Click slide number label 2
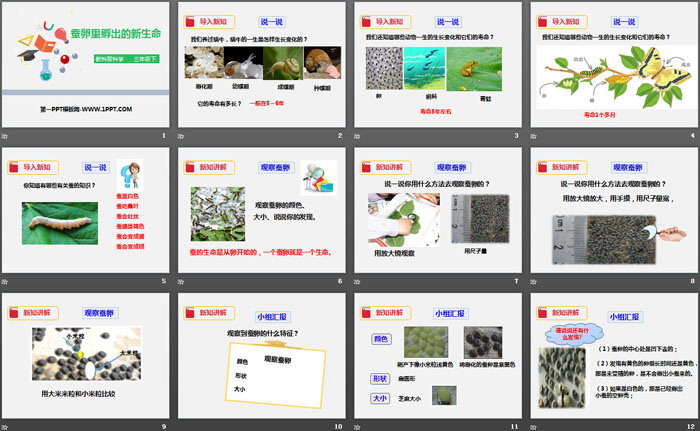This screenshot has width=700, height=431. [340, 135]
